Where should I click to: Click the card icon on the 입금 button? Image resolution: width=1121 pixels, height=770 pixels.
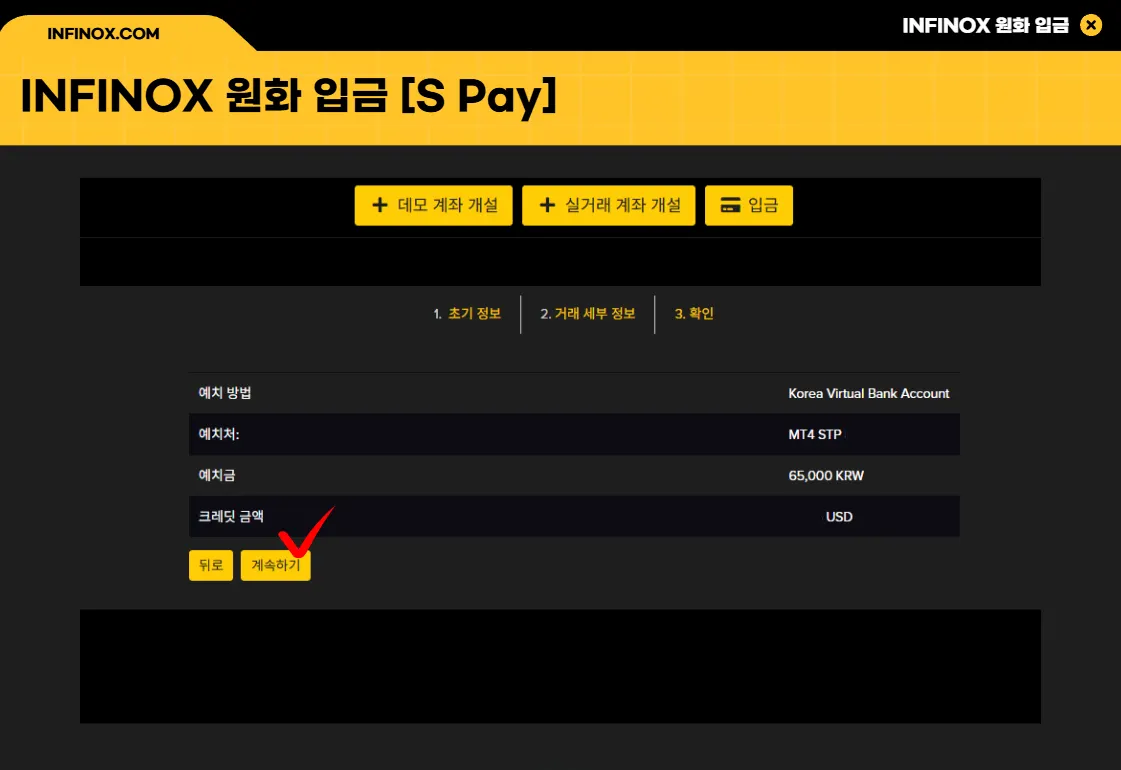tap(730, 205)
